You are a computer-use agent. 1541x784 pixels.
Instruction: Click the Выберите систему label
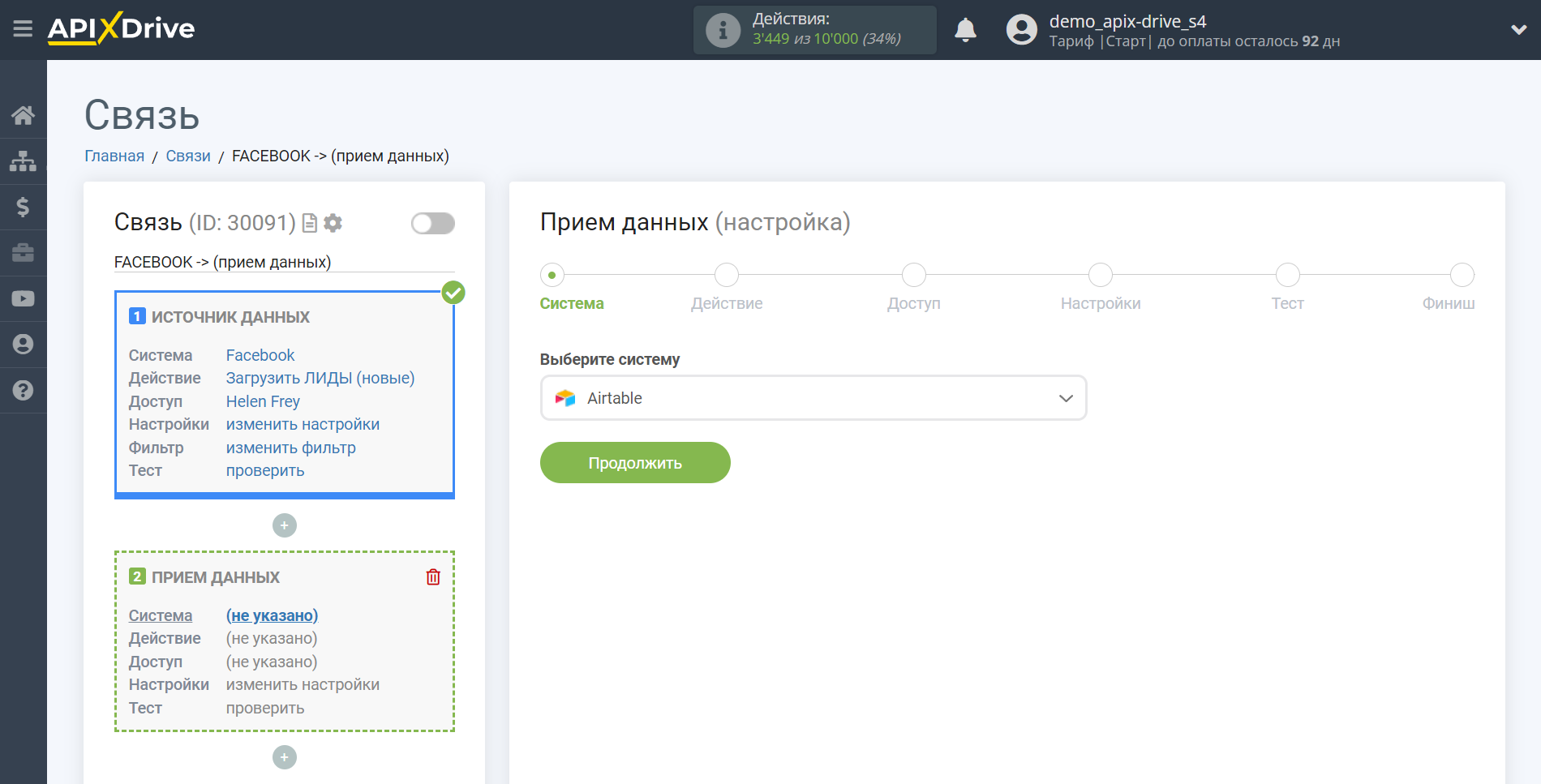610,359
